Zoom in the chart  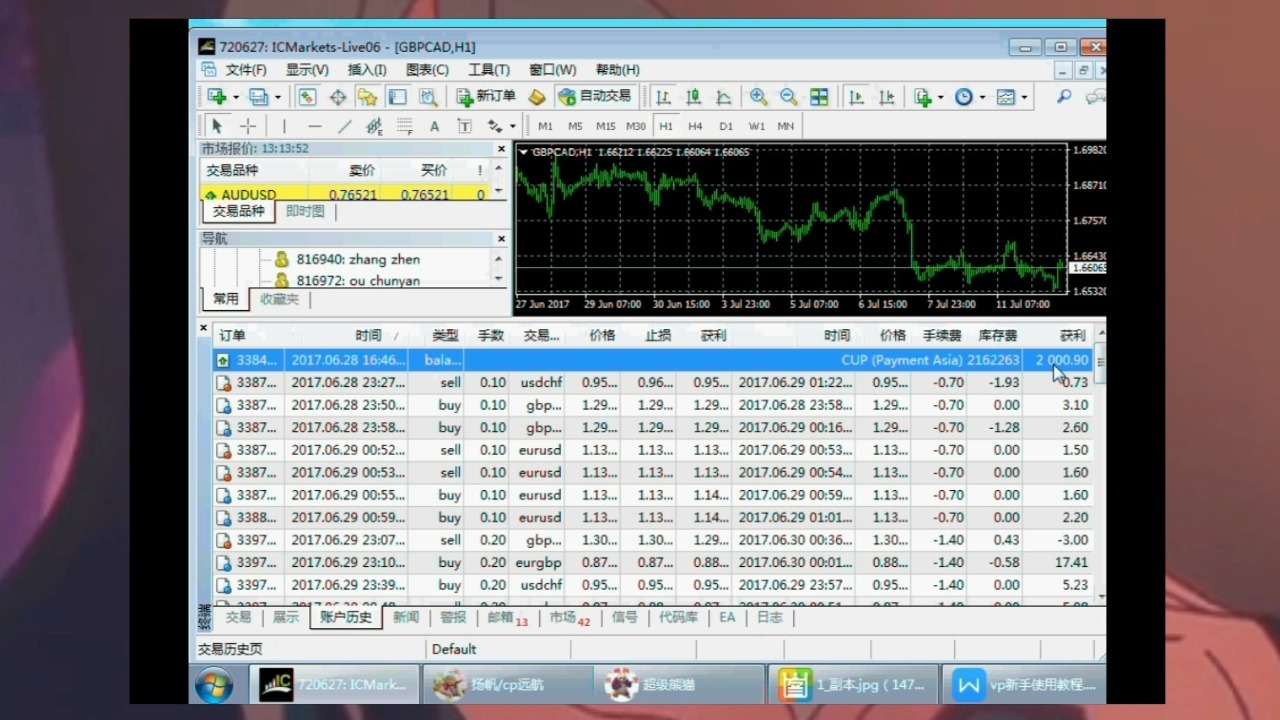pos(759,97)
